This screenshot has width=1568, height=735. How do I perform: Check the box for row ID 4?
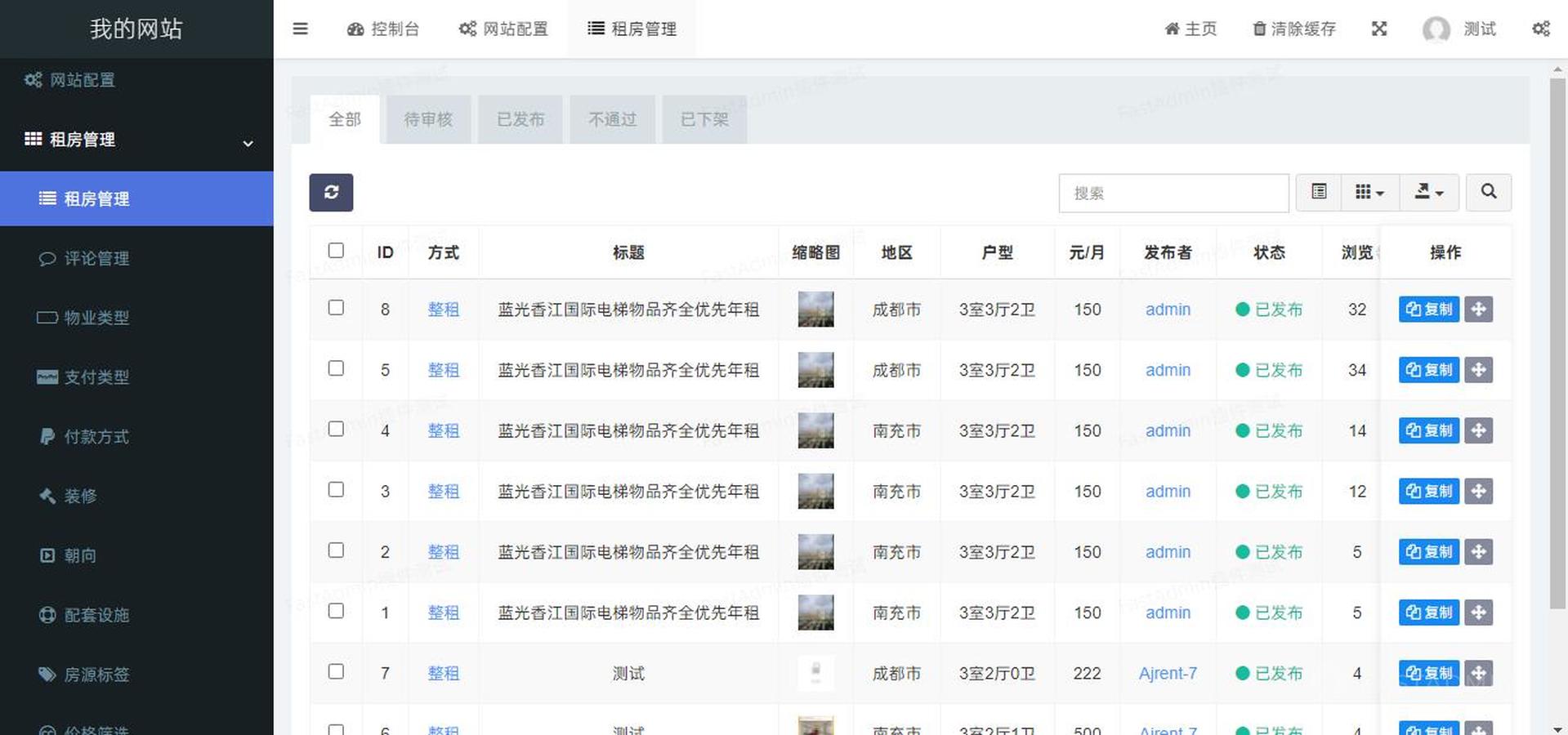coord(336,429)
